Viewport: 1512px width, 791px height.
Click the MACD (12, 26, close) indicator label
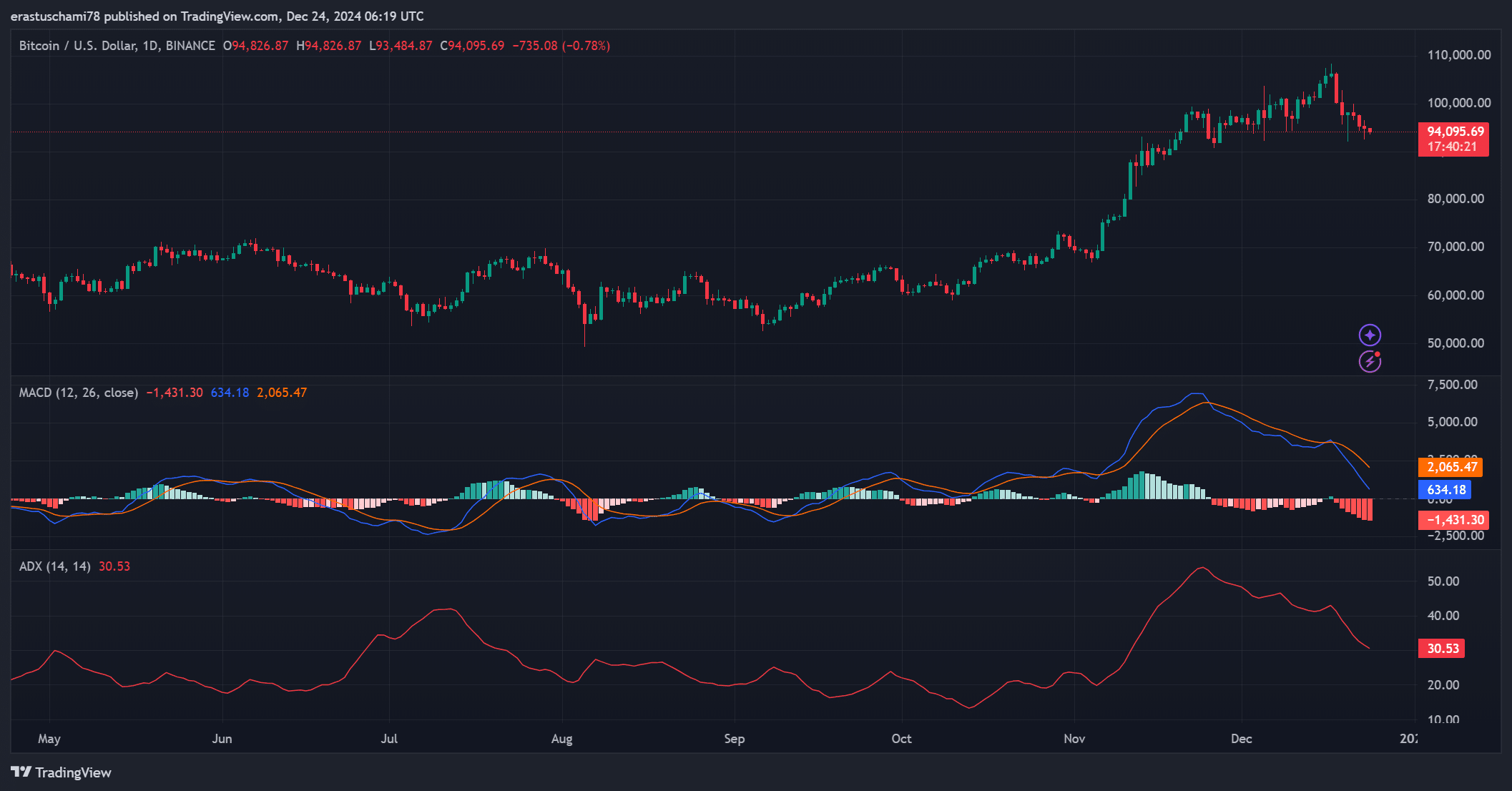coord(79,393)
